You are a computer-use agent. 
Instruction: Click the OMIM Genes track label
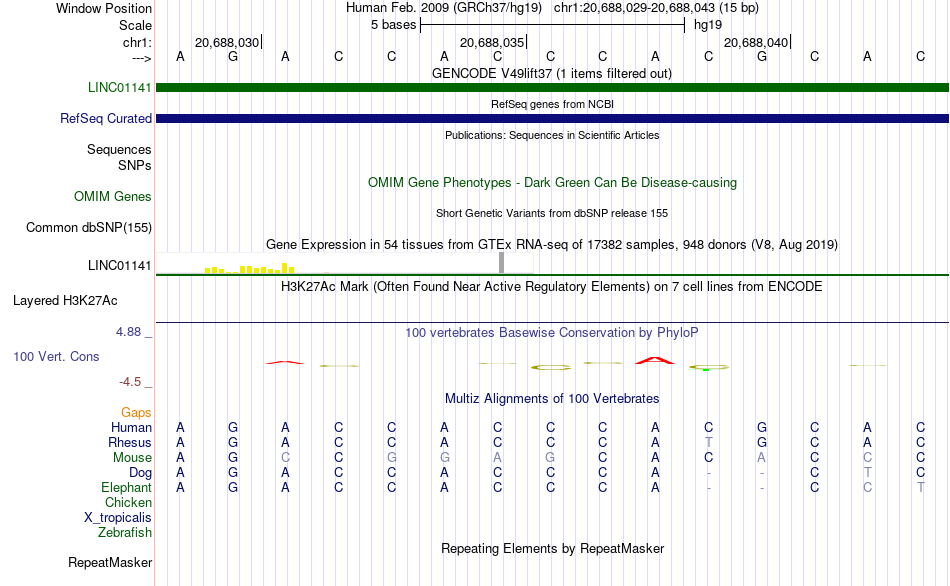point(113,196)
